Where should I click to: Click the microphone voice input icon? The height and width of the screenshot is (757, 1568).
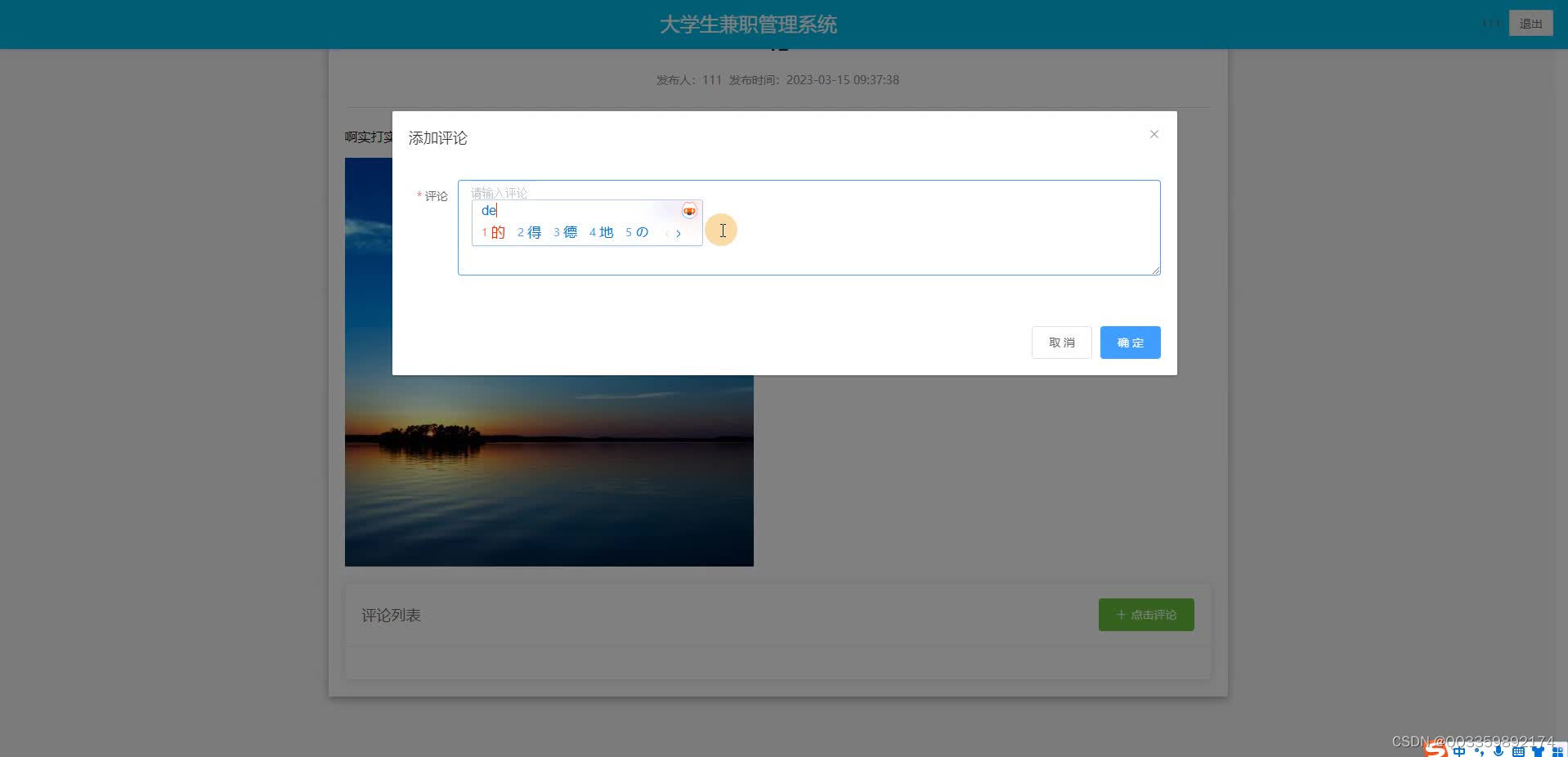(x=1499, y=750)
